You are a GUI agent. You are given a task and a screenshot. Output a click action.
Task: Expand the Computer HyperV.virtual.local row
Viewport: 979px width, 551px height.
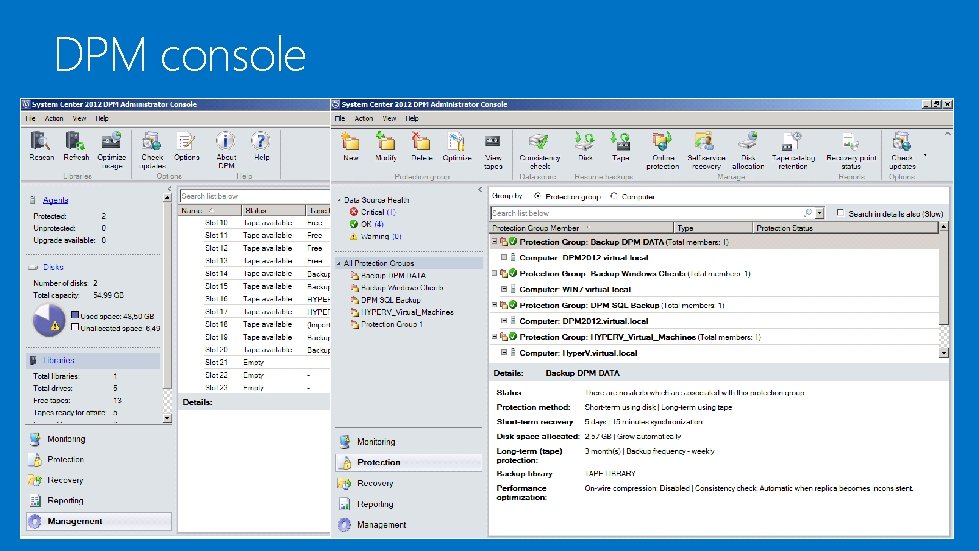[504, 353]
